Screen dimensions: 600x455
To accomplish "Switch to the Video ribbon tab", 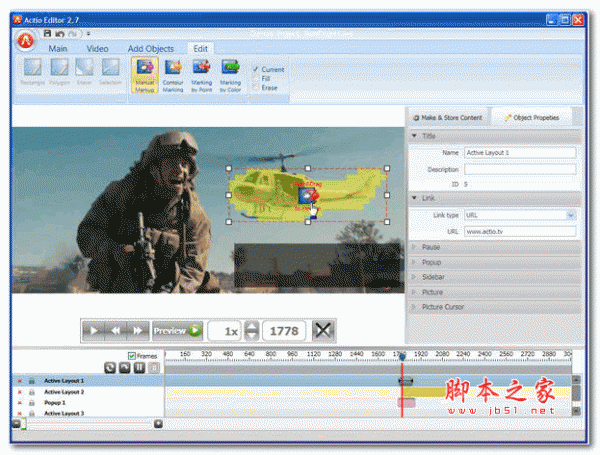I will point(97,49).
